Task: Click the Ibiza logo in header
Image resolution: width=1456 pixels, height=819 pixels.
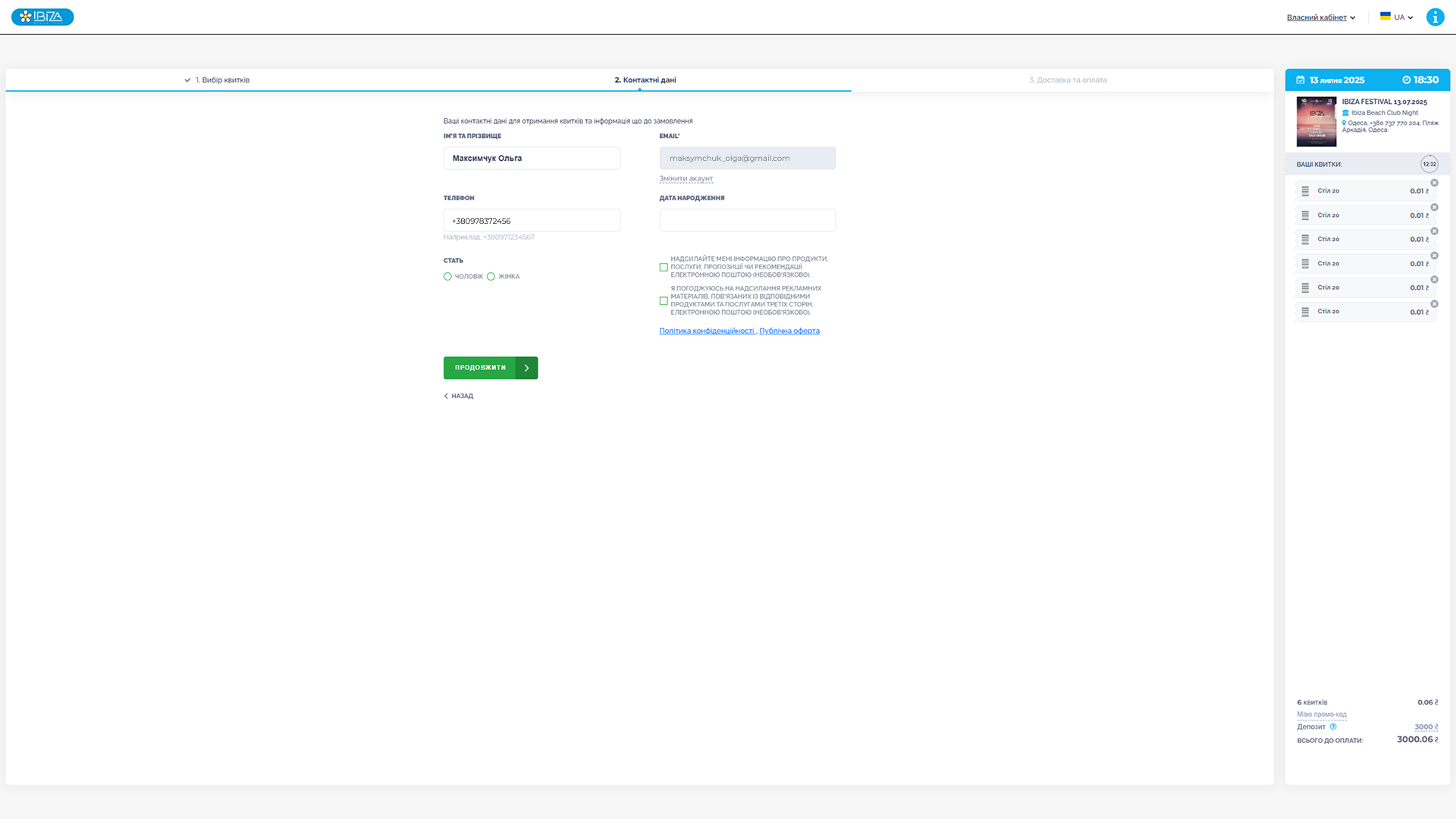Action: (x=42, y=17)
